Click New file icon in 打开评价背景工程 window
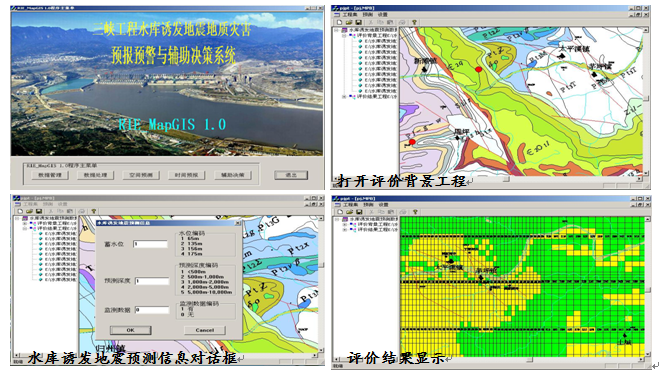This screenshot has height=376, width=667. pos(339,22)
